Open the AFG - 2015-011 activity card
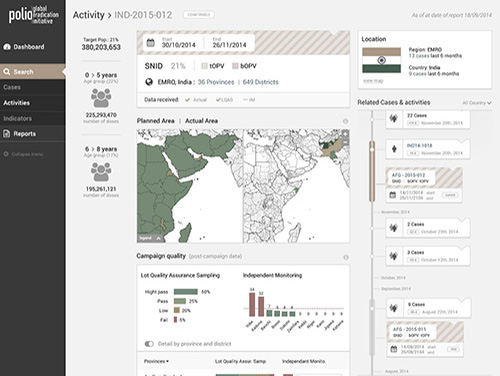 pyautogui.click(x=425, y=339)
